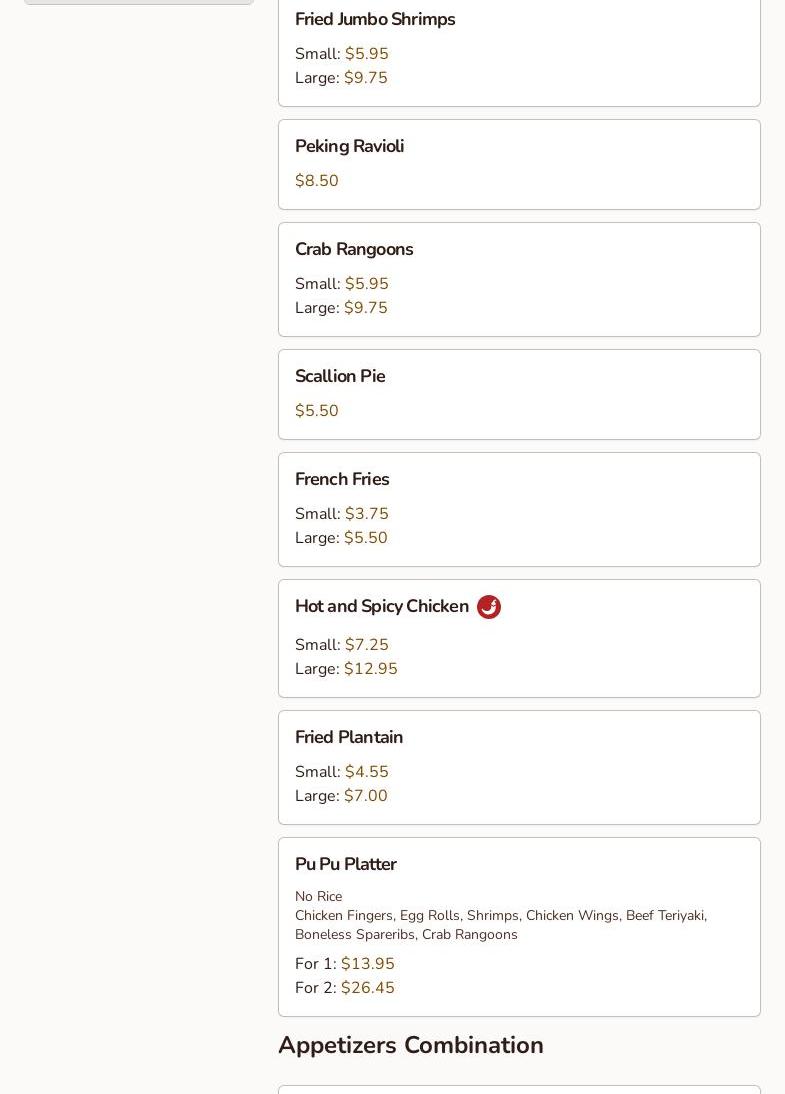Choose small Fried Jumbo Shrimps $5.95 price
Viewport: 785px width, 1094px height.
[366, 54]
